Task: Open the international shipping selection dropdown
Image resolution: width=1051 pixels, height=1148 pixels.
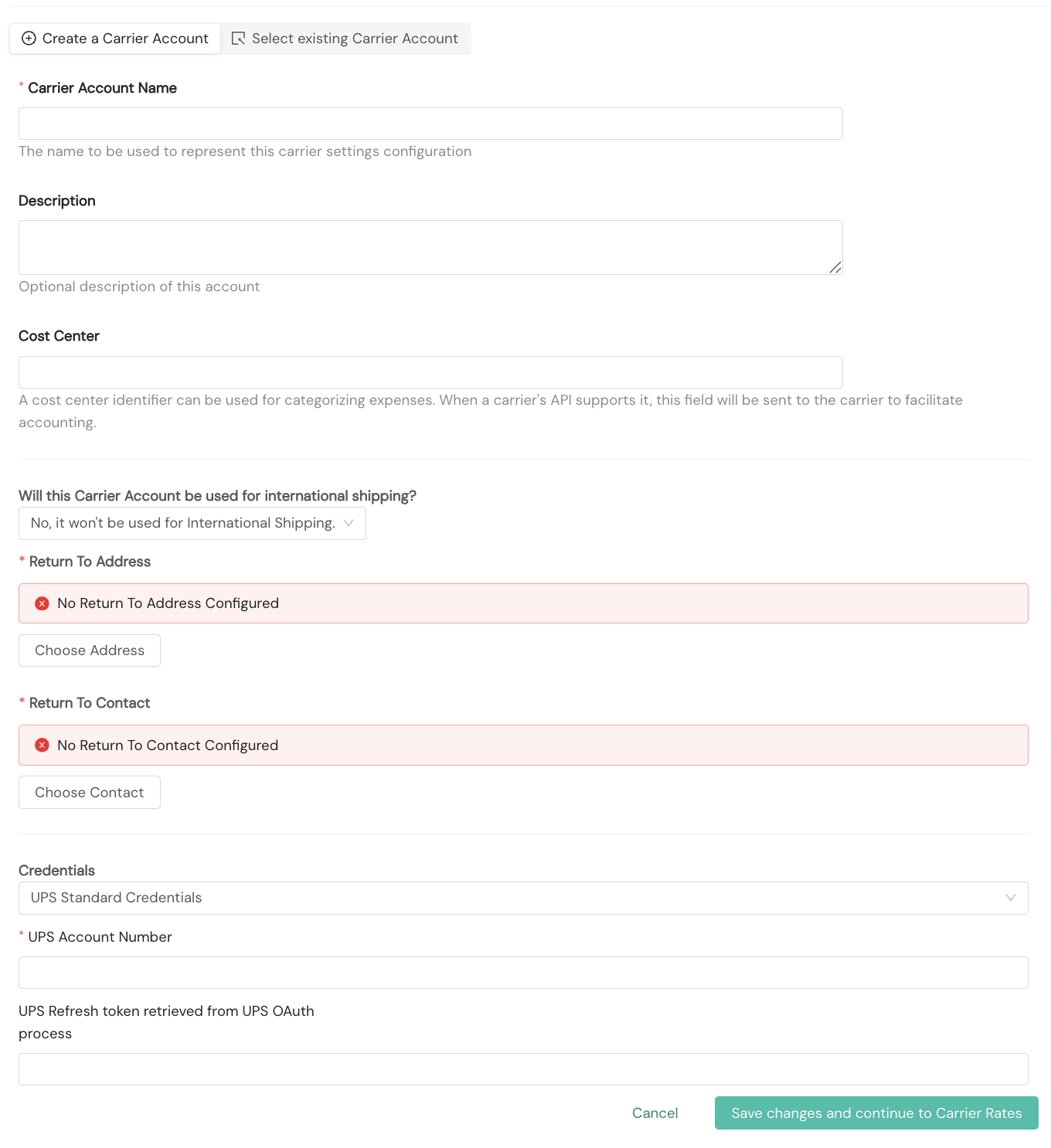Action: point(192,523)
